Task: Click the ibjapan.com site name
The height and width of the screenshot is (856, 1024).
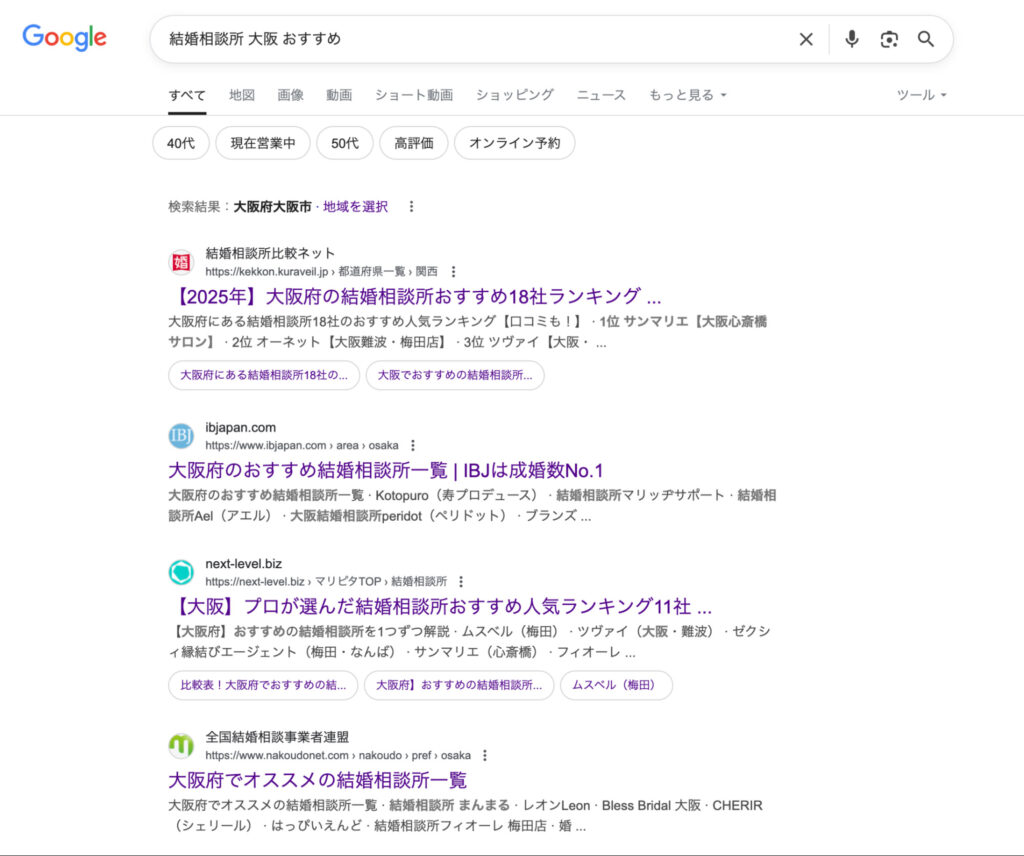Action: coord(240,428)
